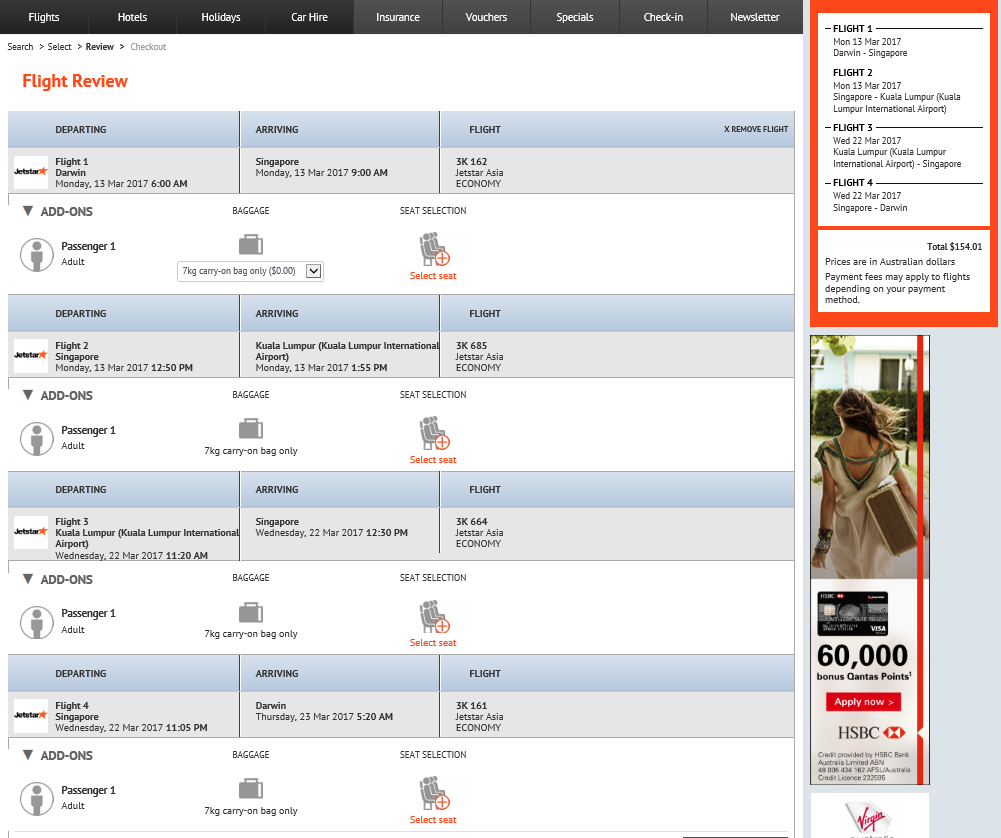Open the Hotels menu tab

132,17
